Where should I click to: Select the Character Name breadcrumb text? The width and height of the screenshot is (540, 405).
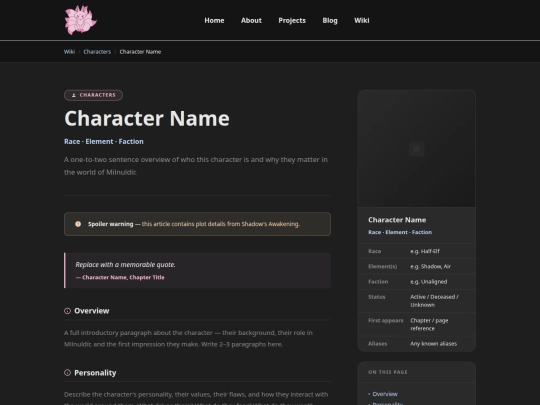tap(140, 52)
